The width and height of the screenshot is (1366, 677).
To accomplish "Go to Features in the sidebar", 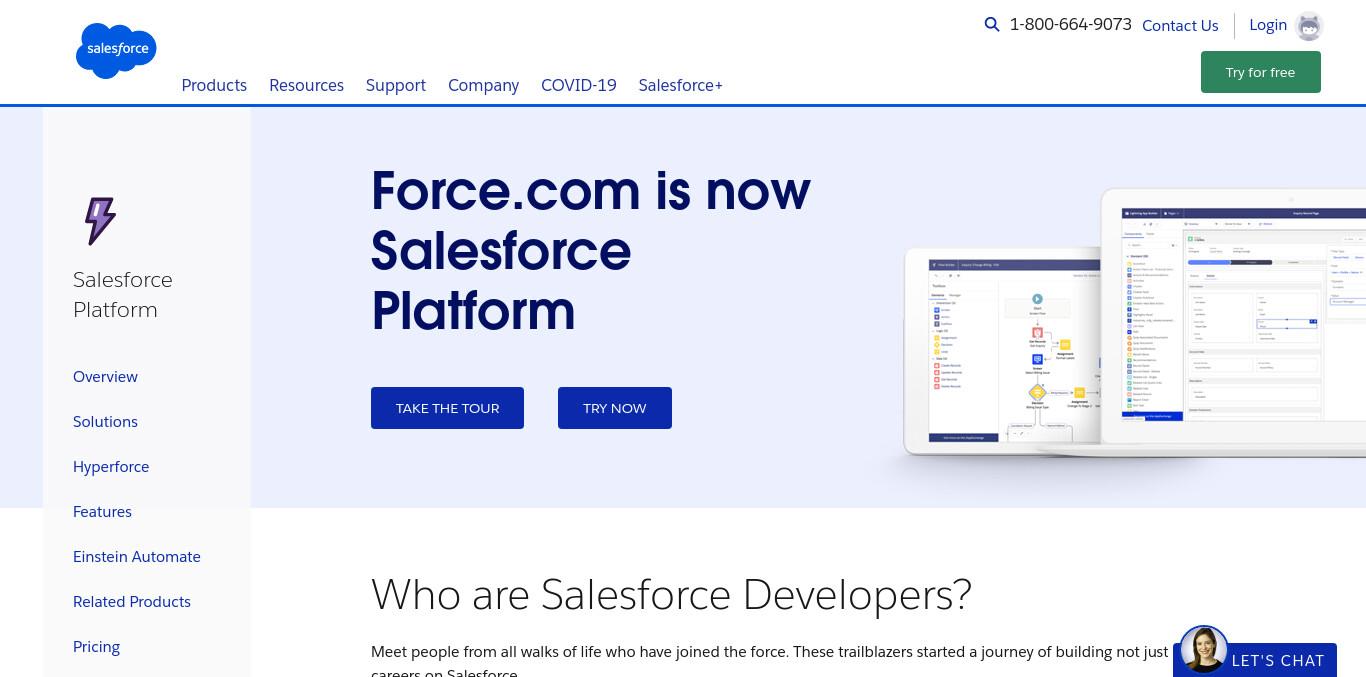I will [x=102, y=512].
